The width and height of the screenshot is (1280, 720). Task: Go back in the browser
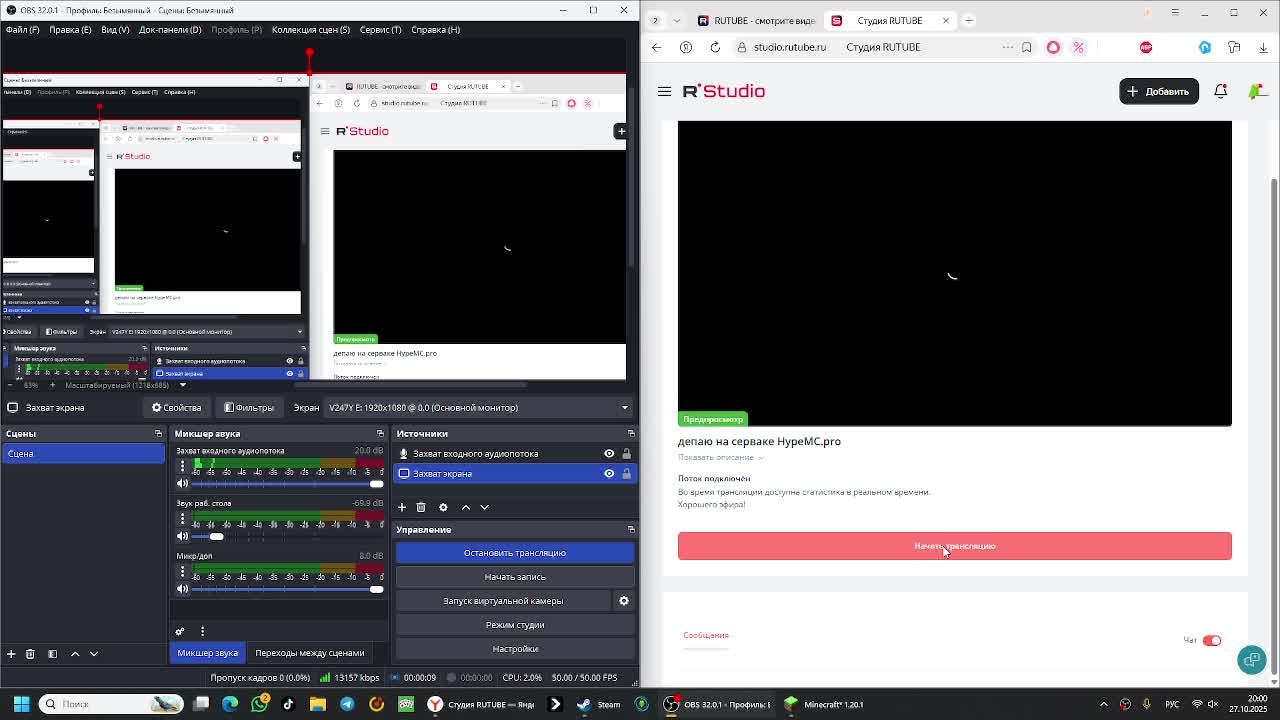(x=656, y=47)
